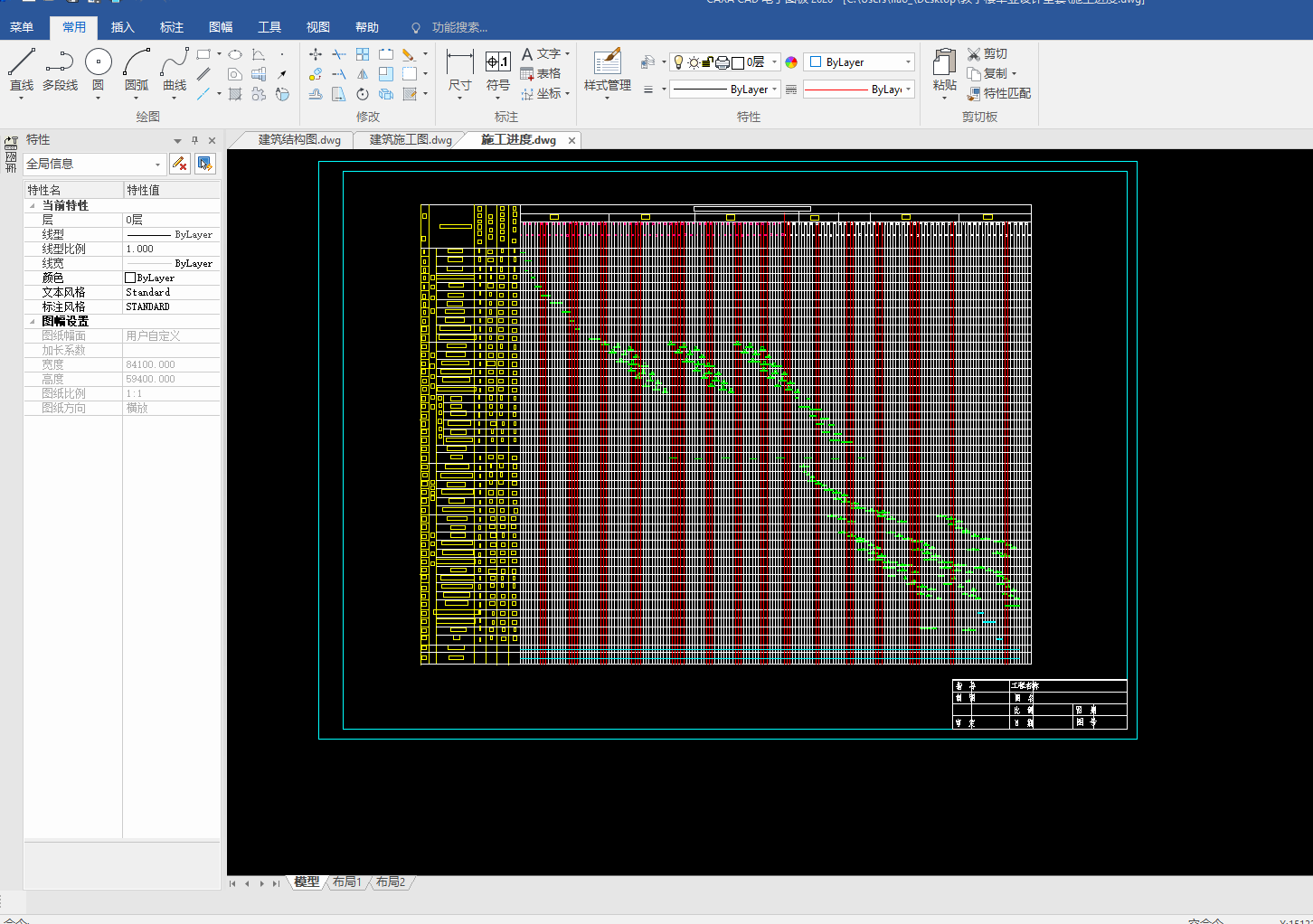This screenshot has height=924, width=1313.
Task: Toggle the layer lock icon
Action: [707, 62]
